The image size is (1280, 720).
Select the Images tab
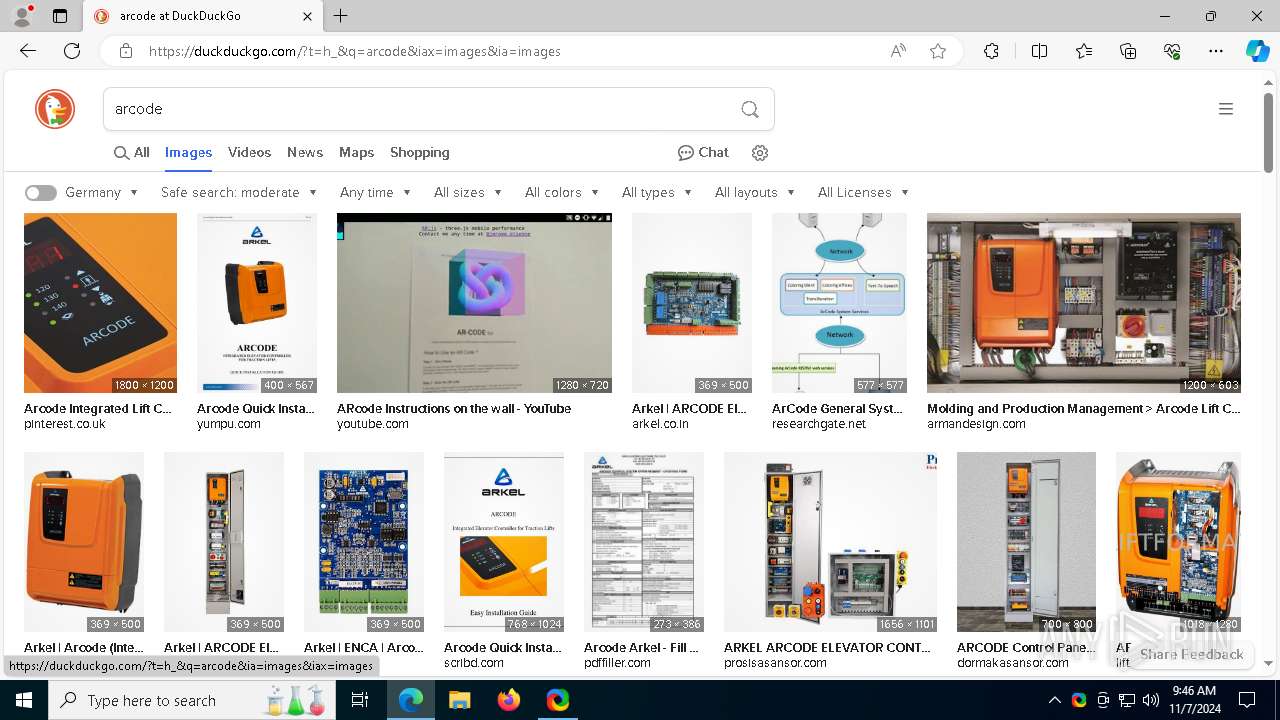188,153
